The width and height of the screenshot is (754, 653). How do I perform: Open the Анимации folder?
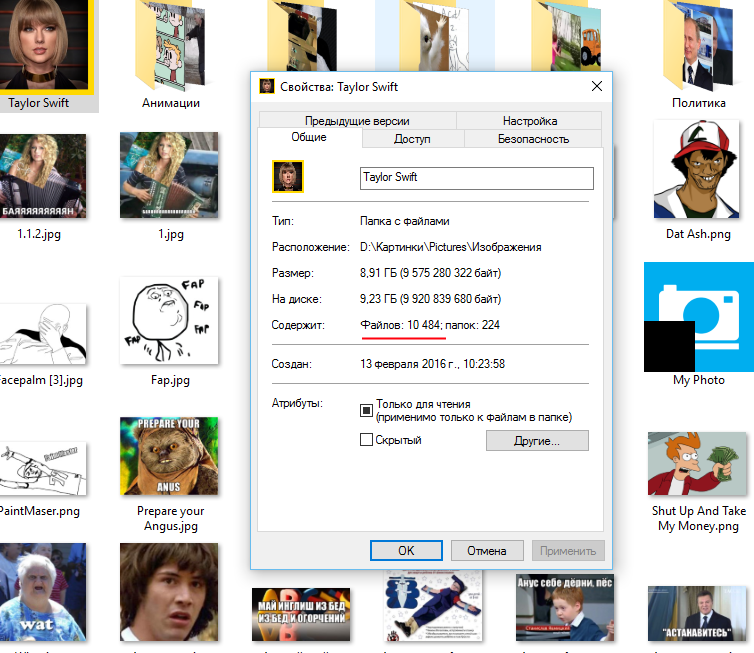tap(170, 45)
